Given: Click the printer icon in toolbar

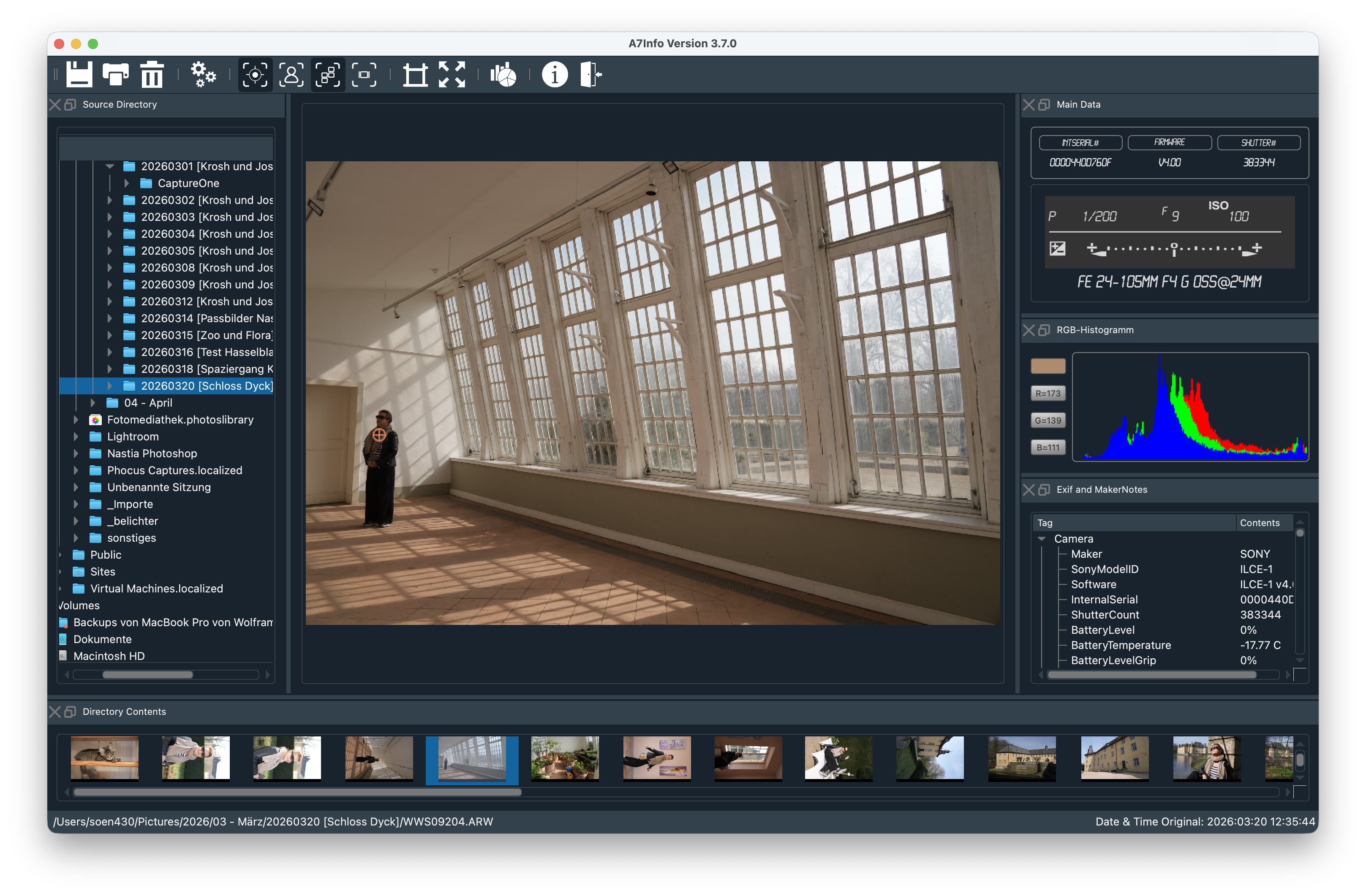Looking at the screenshot, I should (x=115, y=75).
